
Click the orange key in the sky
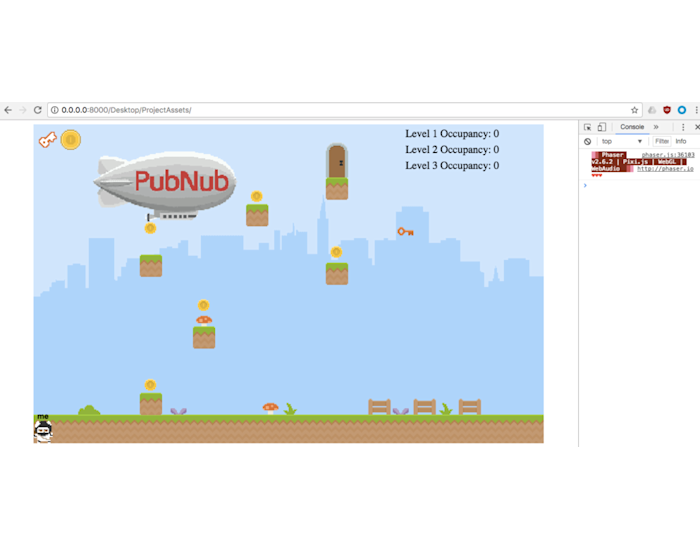(x=405, y=232)
